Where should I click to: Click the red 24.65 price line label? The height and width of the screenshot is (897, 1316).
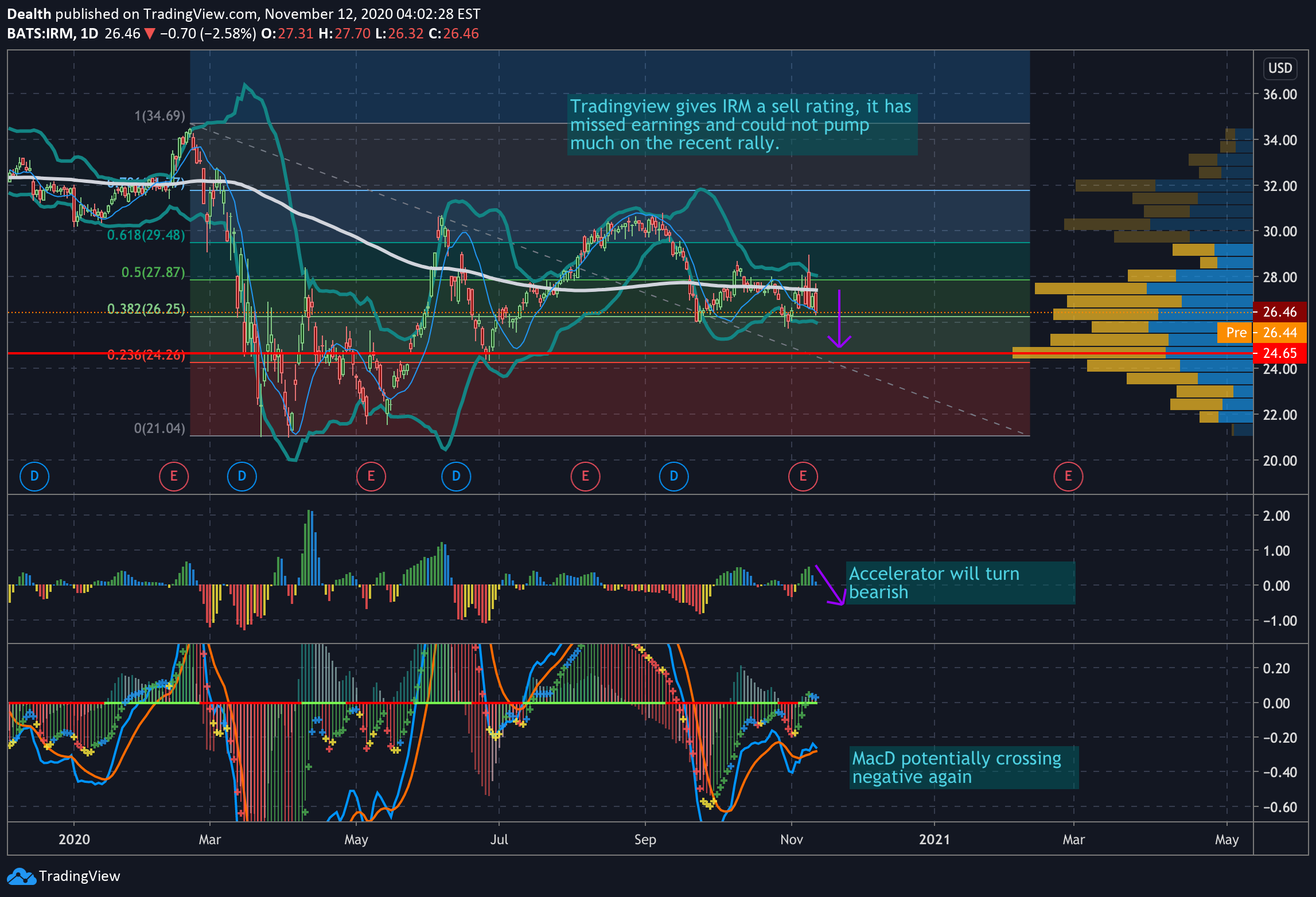pyautogui.click(x=1279, y=353)
